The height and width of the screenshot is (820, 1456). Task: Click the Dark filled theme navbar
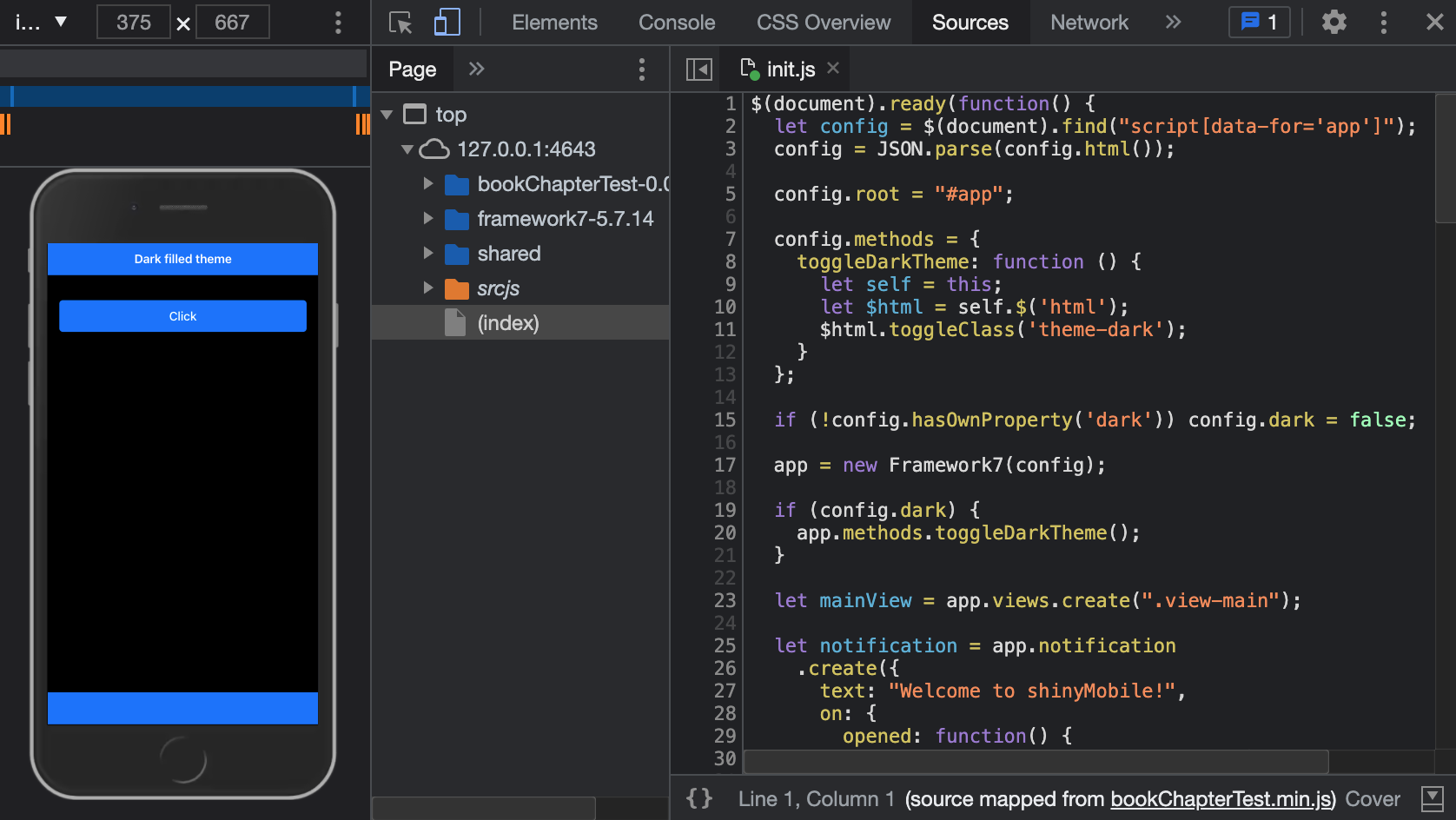pyautogui.click(x=182, y=259)
